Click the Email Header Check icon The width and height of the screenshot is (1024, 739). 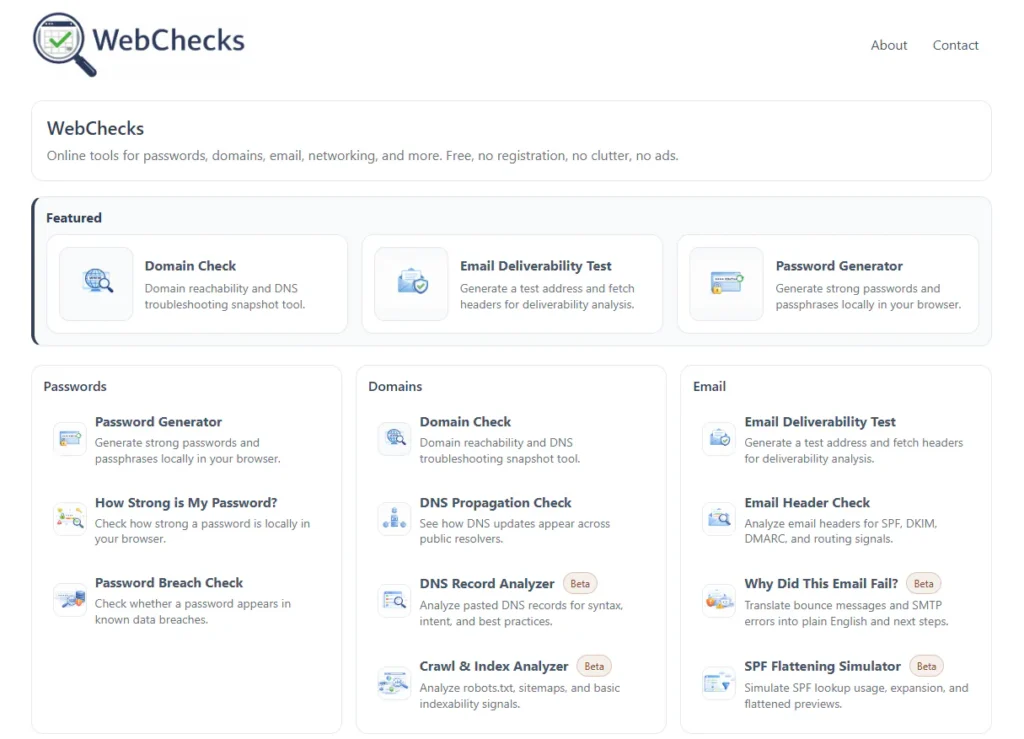click(x=718, y=519)
